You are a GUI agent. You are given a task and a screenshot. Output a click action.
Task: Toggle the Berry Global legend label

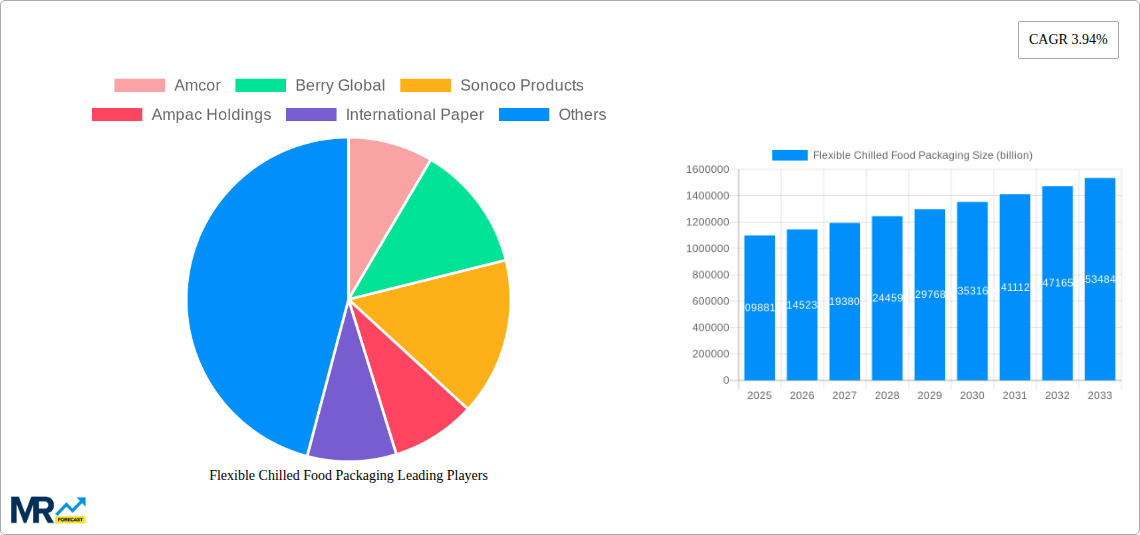click(340, 86)
